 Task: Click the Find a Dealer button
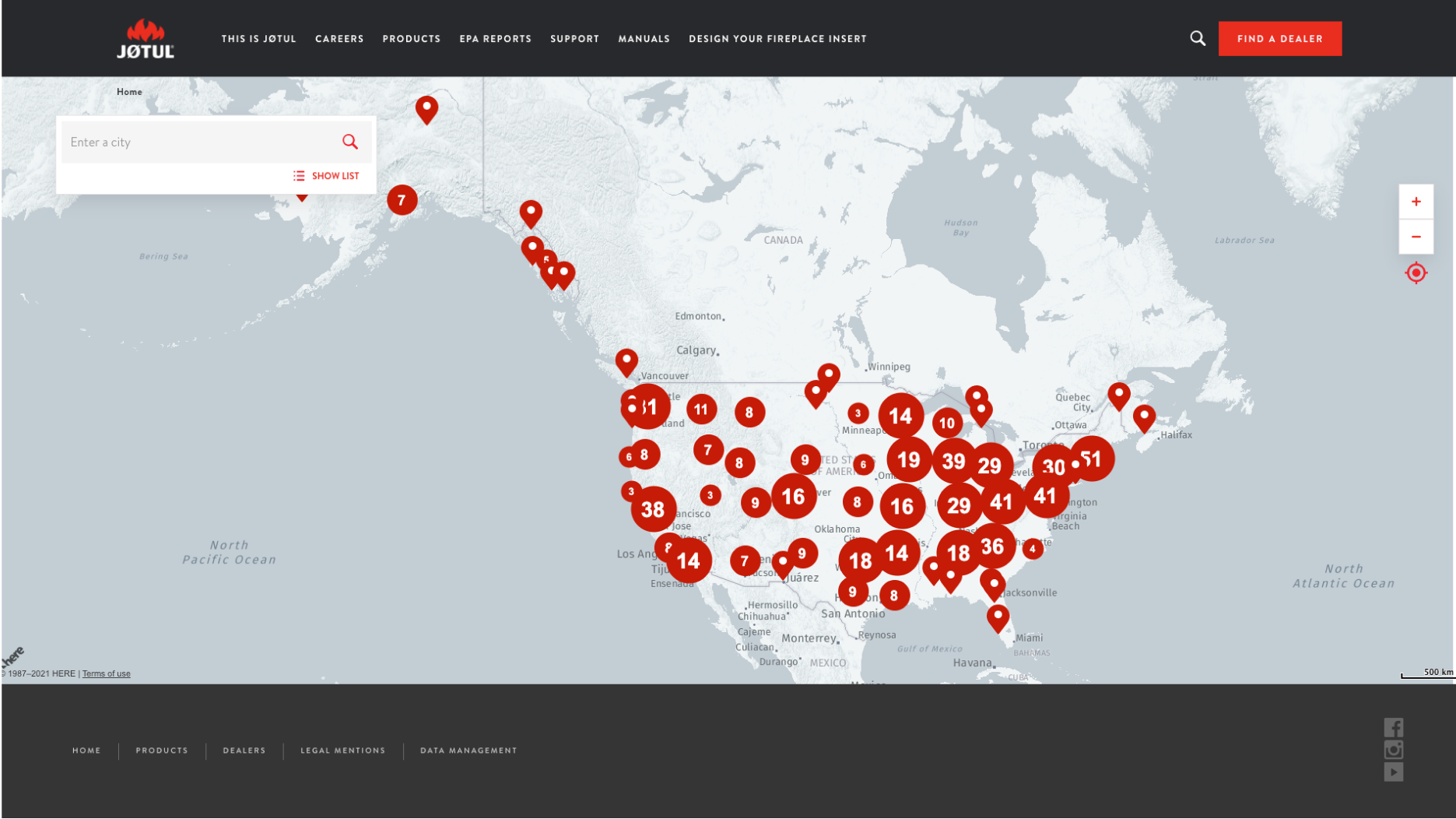(x=1279, y=39)
